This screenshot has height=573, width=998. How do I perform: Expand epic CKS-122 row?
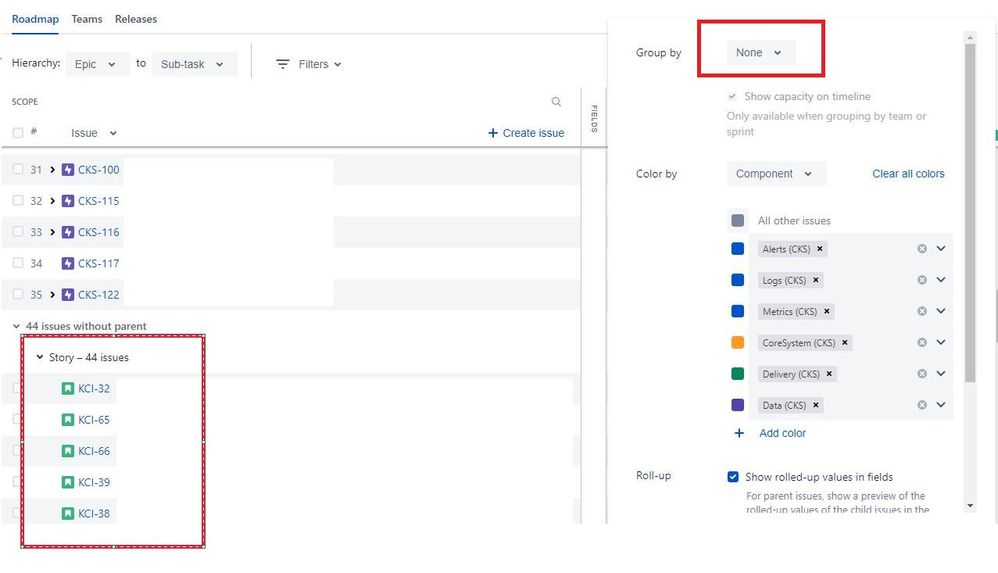(52, 295)
